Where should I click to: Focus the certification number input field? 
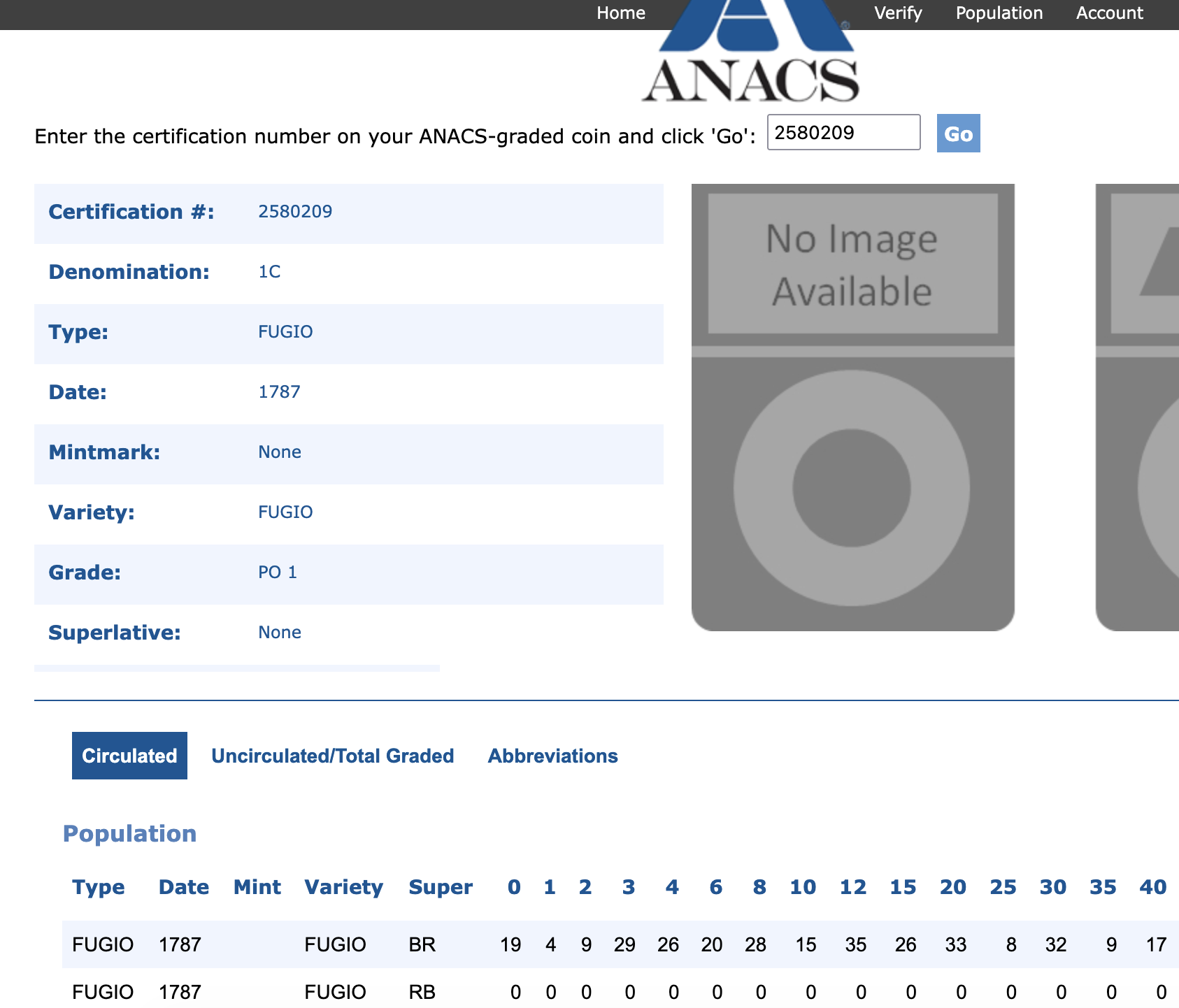pyautogui.click(x=844, y=132)
